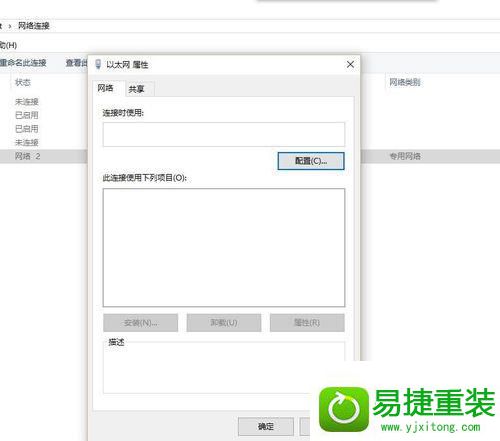
Task: Click the 此连接使用下列项目(O) label
Action: [x=145, y=178]
